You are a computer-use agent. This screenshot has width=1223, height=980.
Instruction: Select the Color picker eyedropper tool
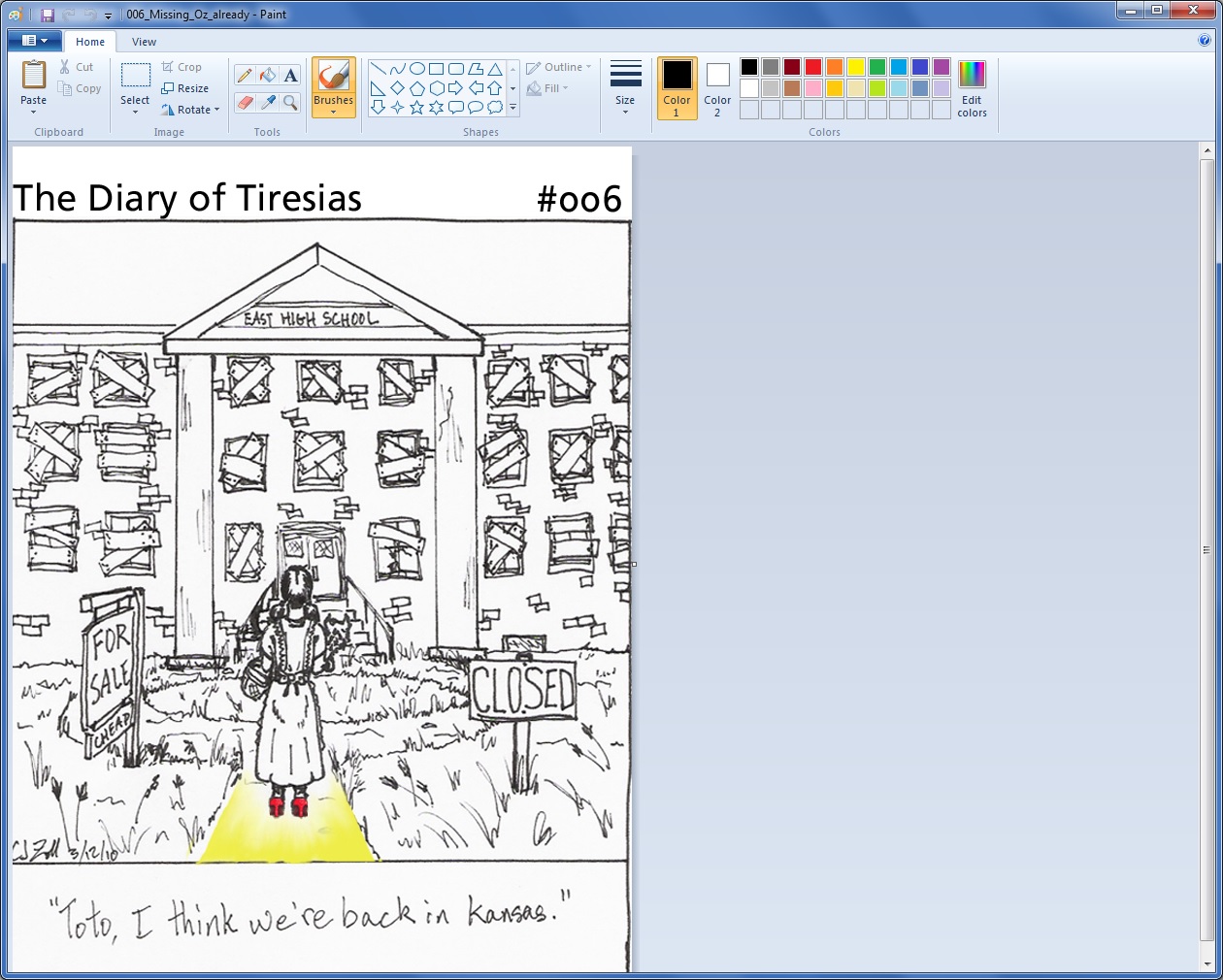pyautogui.click(x=268, y=102)
